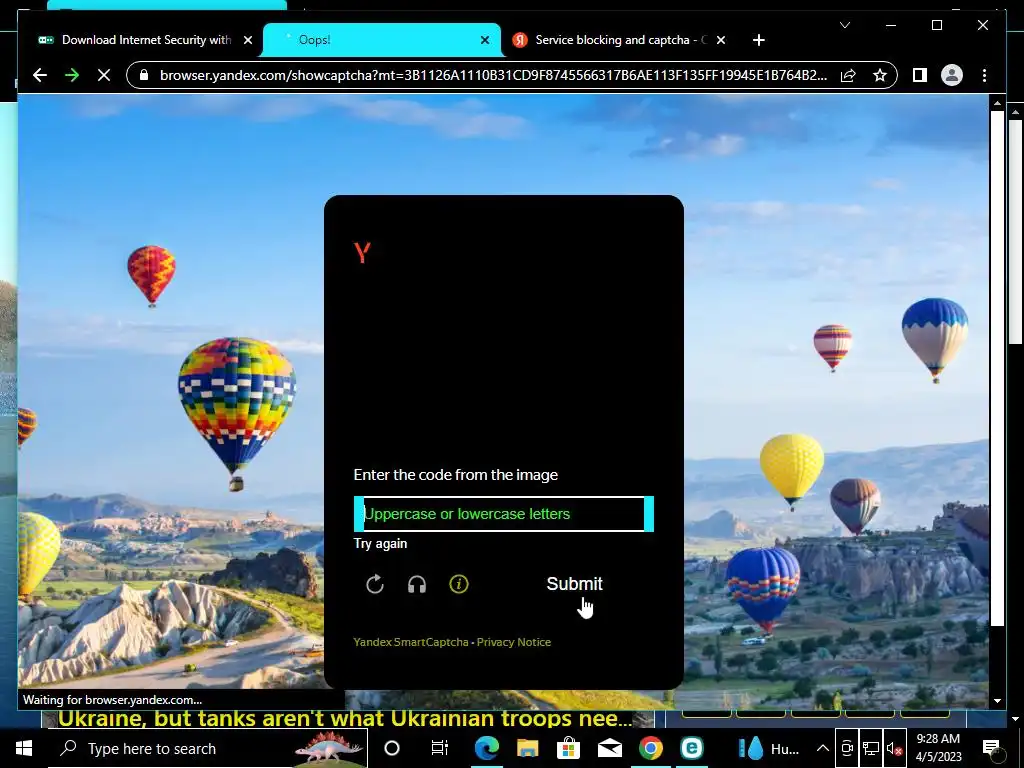Image resolution: width=1024 pixels, height=768 pixels.
Task: Open the Yandex SmartCaptcha link
Action: point(411,642)
